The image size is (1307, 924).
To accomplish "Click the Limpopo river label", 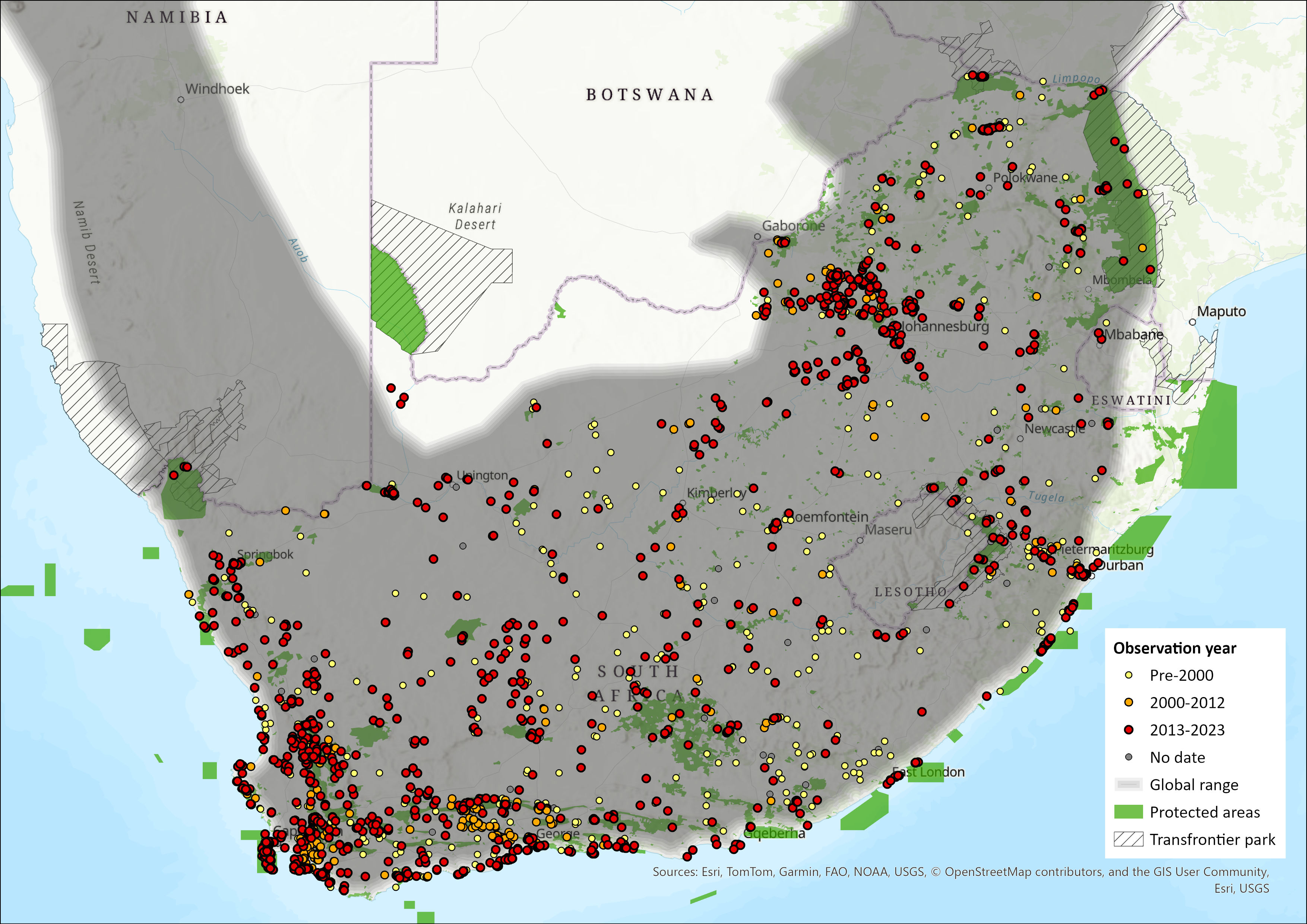I will (1076, 79).
